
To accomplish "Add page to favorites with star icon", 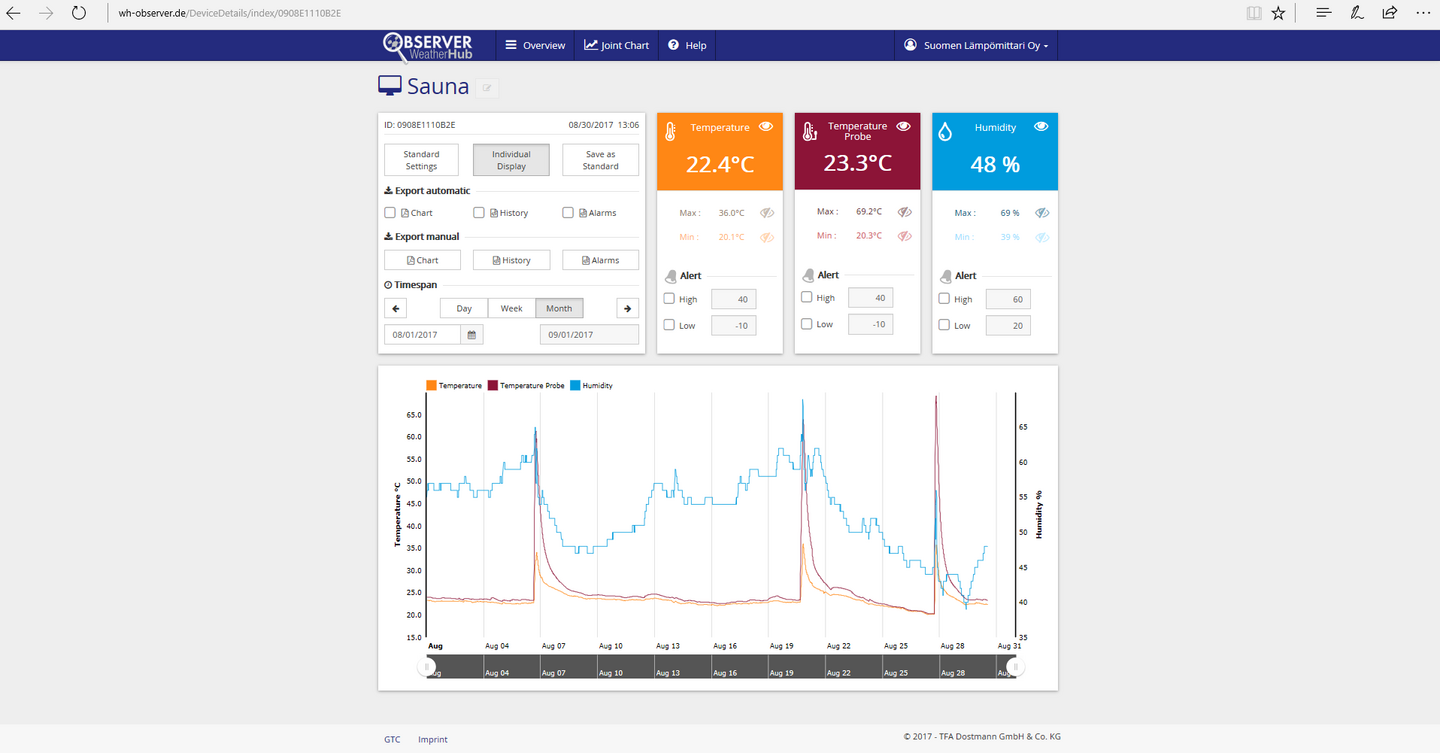I will (1278, 13).
